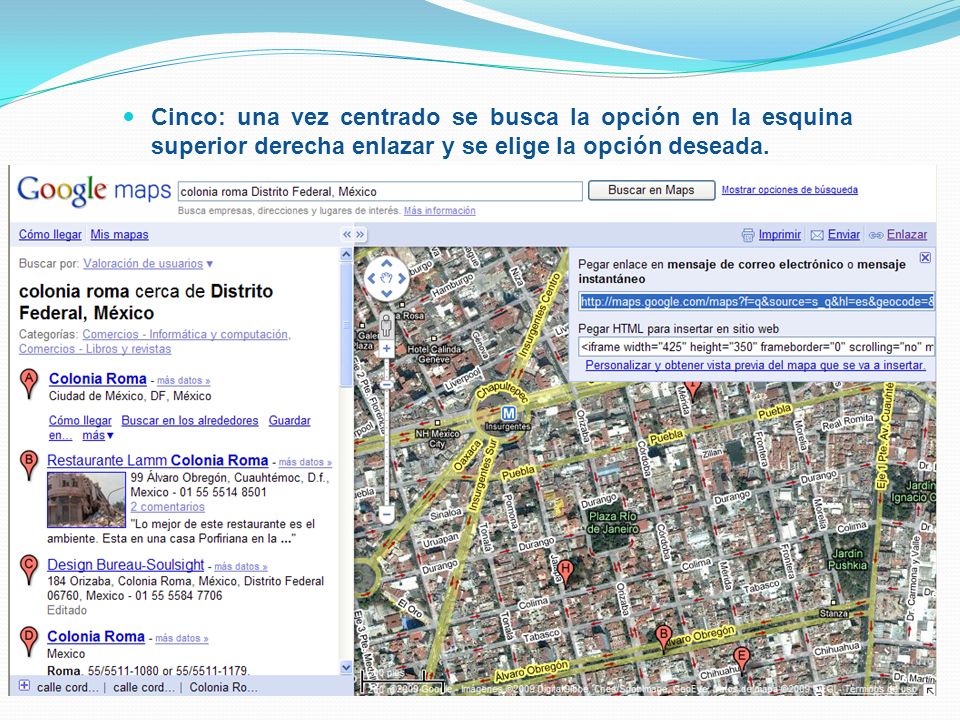Click map marker H near Plaza Río de Janeiro
This screenshot has width=960, height=720.
click(x=566, y=574)
